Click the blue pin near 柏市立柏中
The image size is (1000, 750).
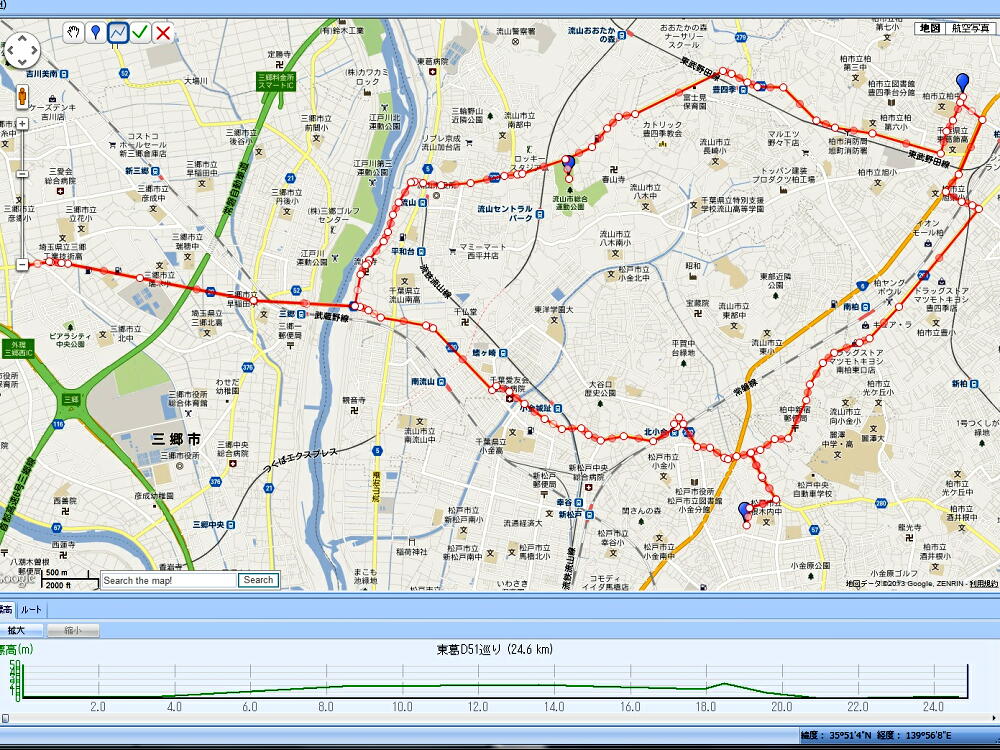962,83
